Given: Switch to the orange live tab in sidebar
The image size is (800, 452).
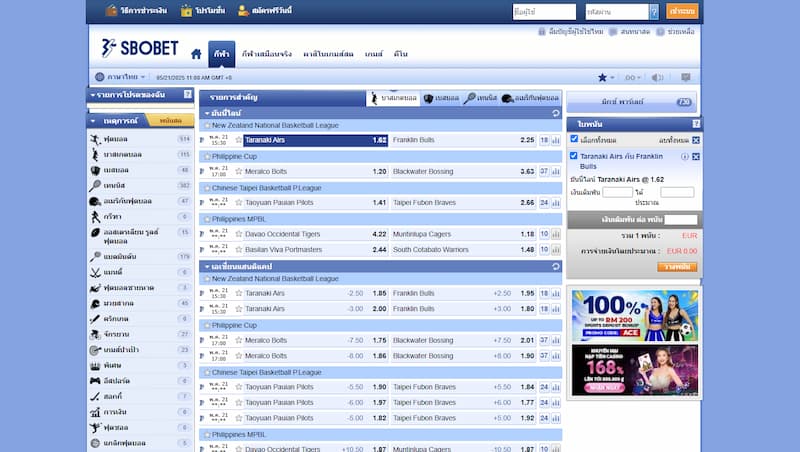Looking at the screenshot, I should coord(170,121).
